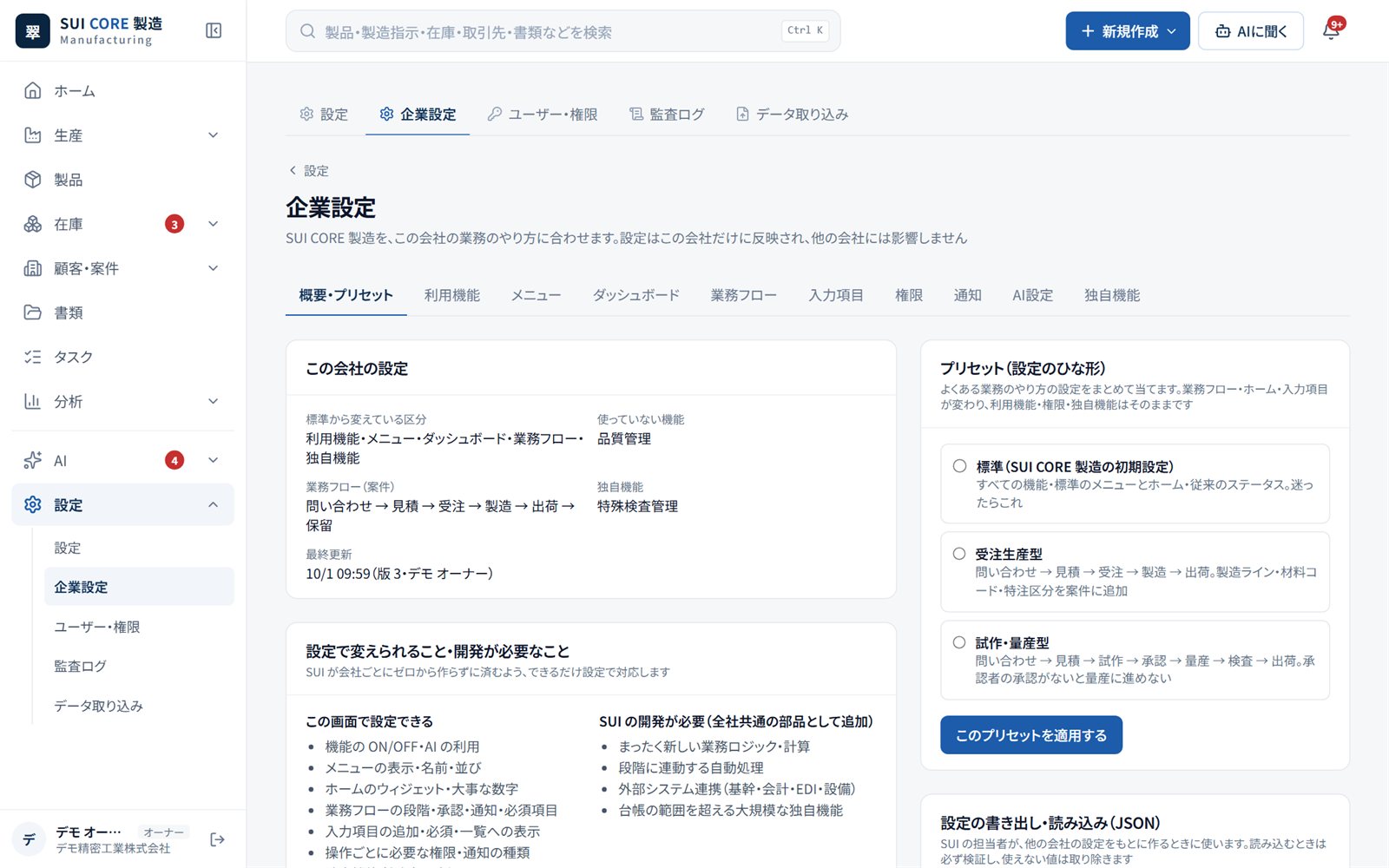Click the global search input field
The image size is (1389, 868).
563,31
